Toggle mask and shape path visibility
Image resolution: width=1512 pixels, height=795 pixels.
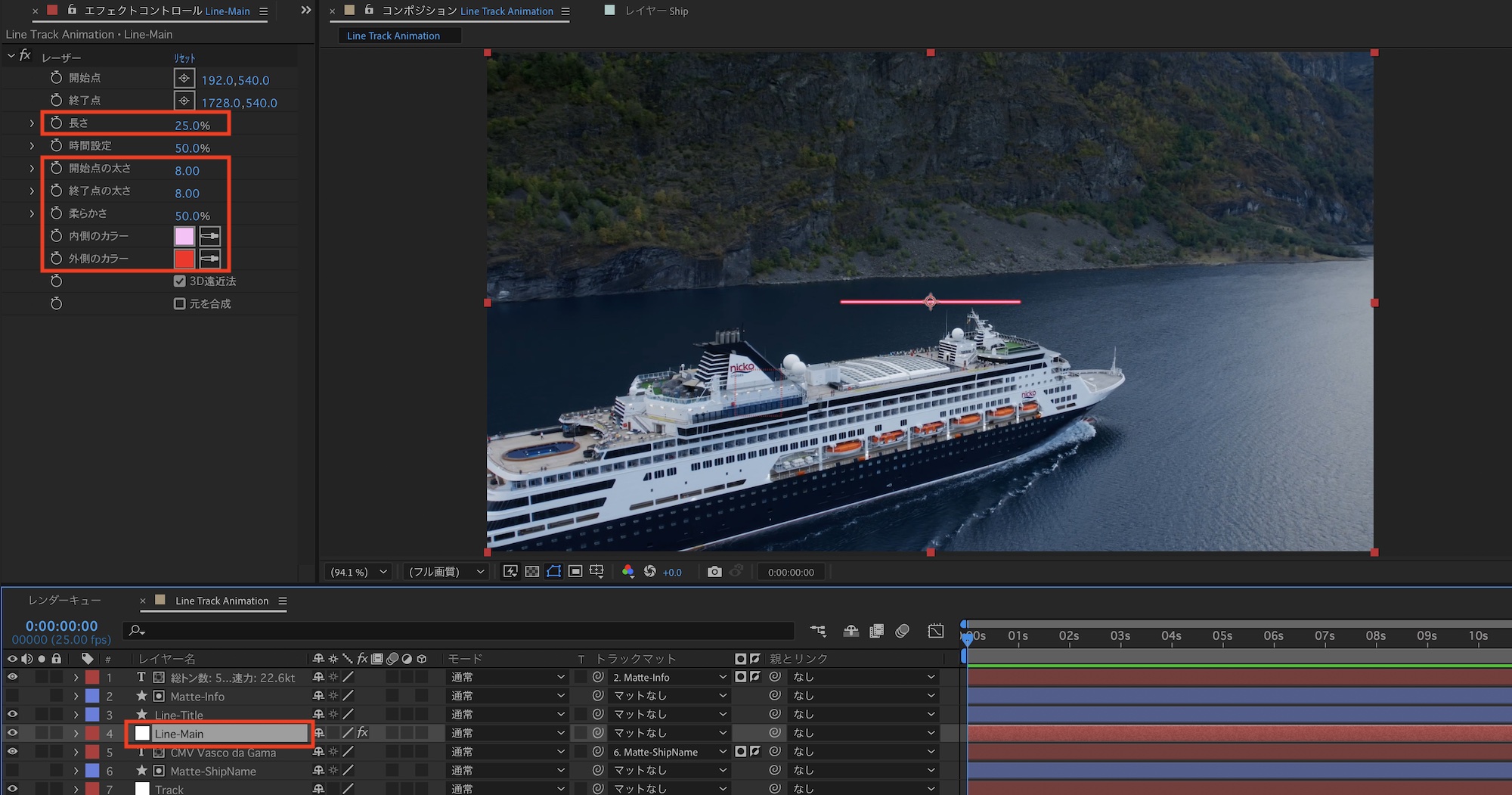click(554, 572)
